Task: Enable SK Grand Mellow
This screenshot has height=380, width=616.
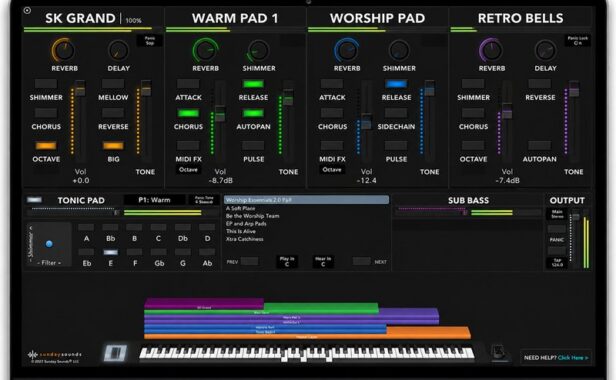Action: pos(113,84)
